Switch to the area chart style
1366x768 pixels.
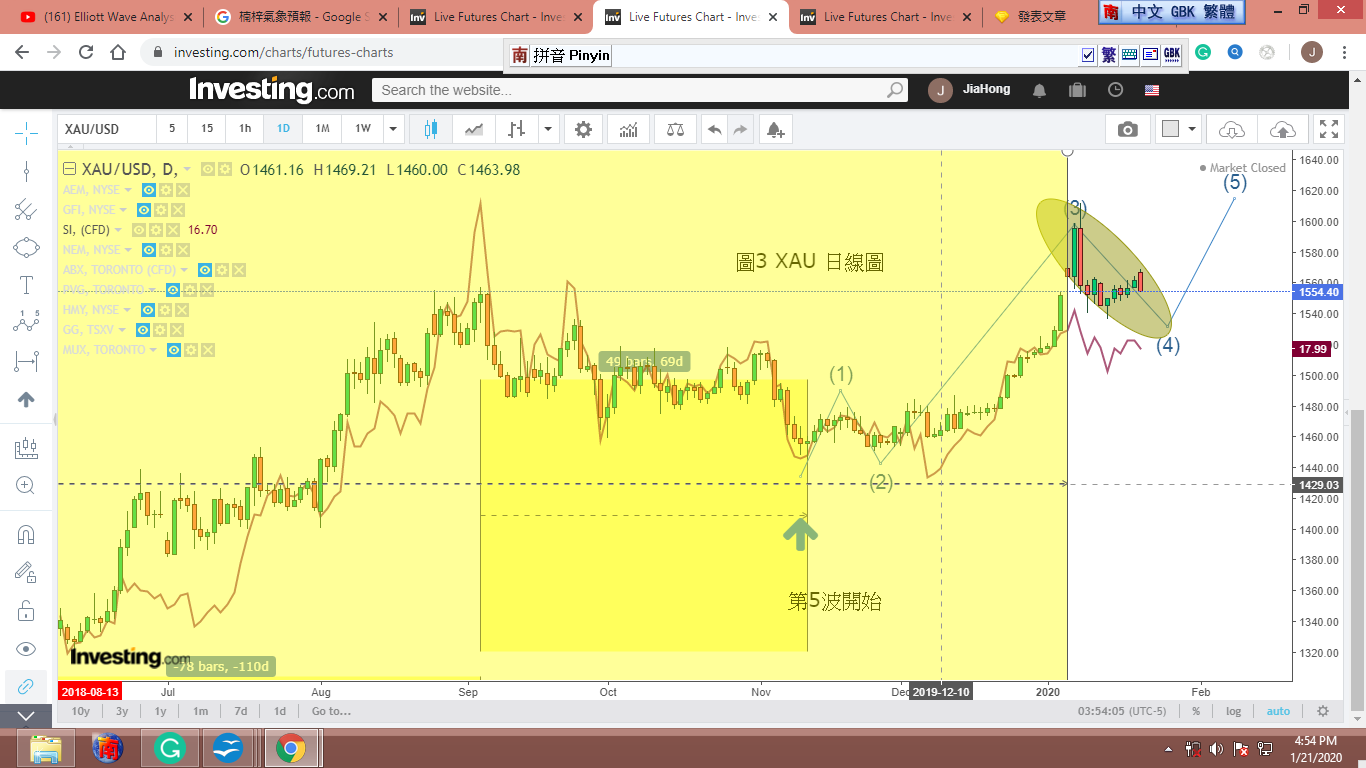click(x=475, y=129)
